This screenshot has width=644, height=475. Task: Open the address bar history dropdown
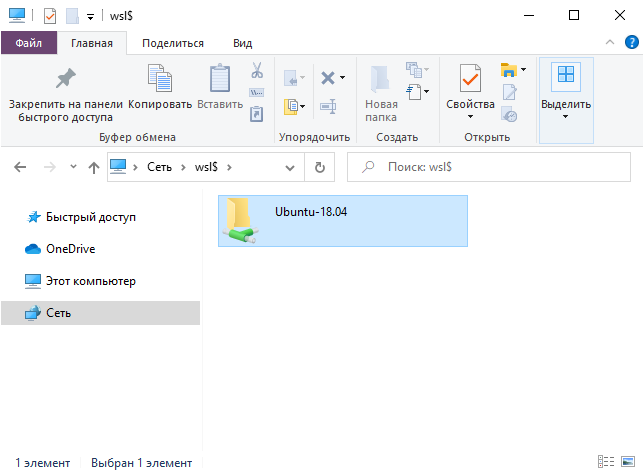coord(290,168)
